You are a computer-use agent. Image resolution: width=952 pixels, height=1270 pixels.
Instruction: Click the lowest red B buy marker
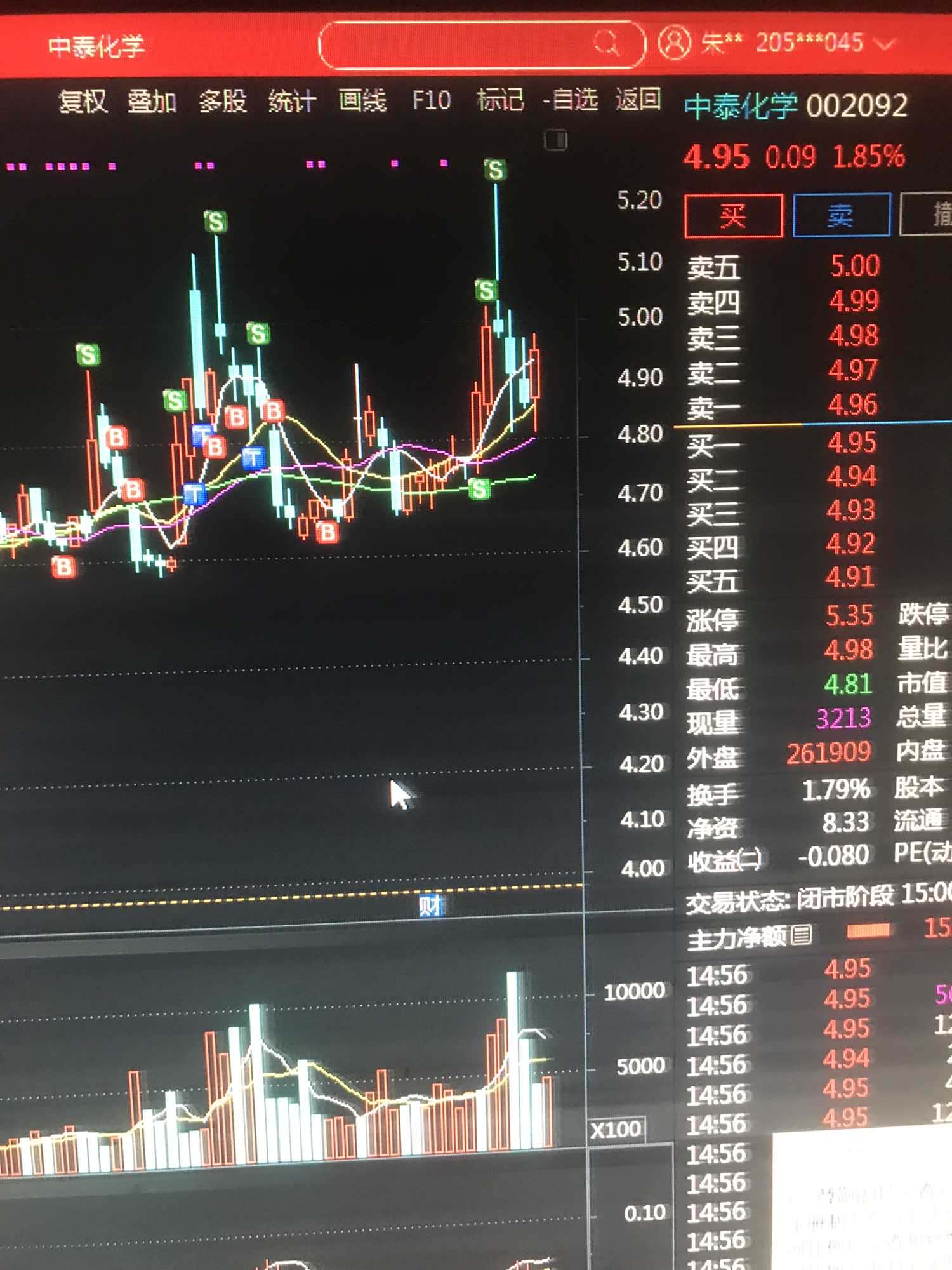(63, 566)
